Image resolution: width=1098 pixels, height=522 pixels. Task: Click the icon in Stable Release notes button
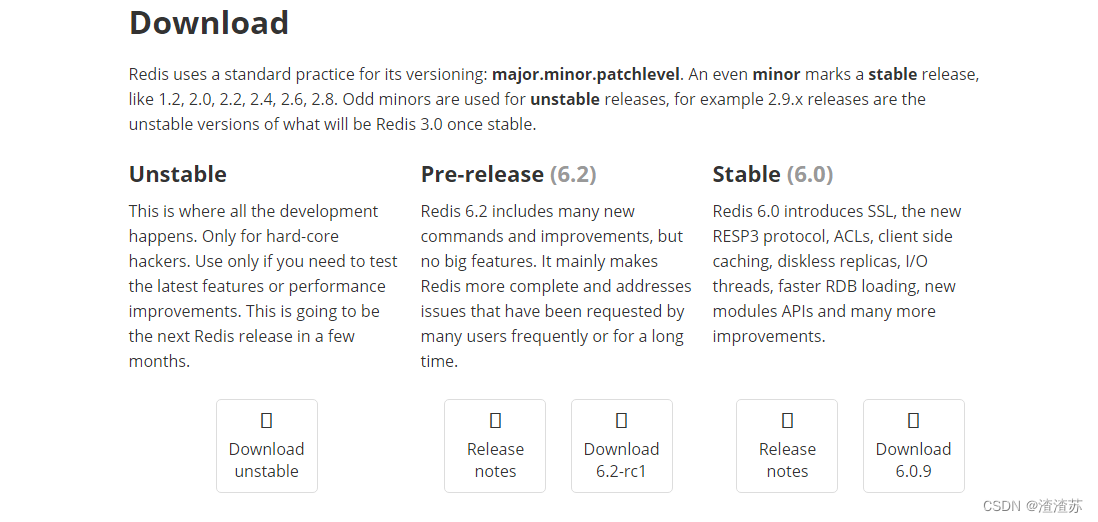click(787, 420)
